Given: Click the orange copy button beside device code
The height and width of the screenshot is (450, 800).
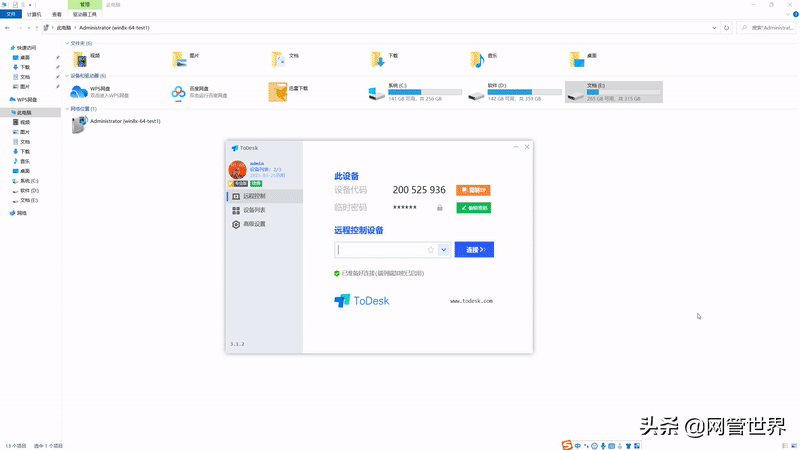Looking at the screenshot, I should [x=473, y=190].
